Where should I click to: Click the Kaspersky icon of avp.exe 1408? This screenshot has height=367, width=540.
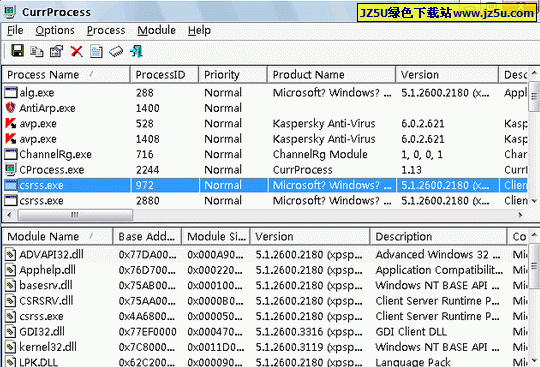pos(11,139)
